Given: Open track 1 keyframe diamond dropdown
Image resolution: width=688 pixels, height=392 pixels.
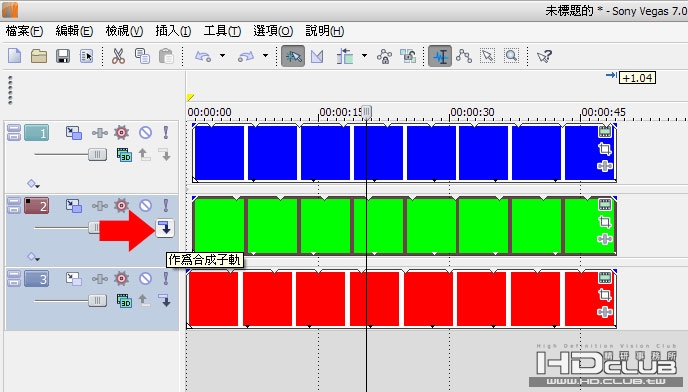Looking at the screenshot, I should pos(33,183).
